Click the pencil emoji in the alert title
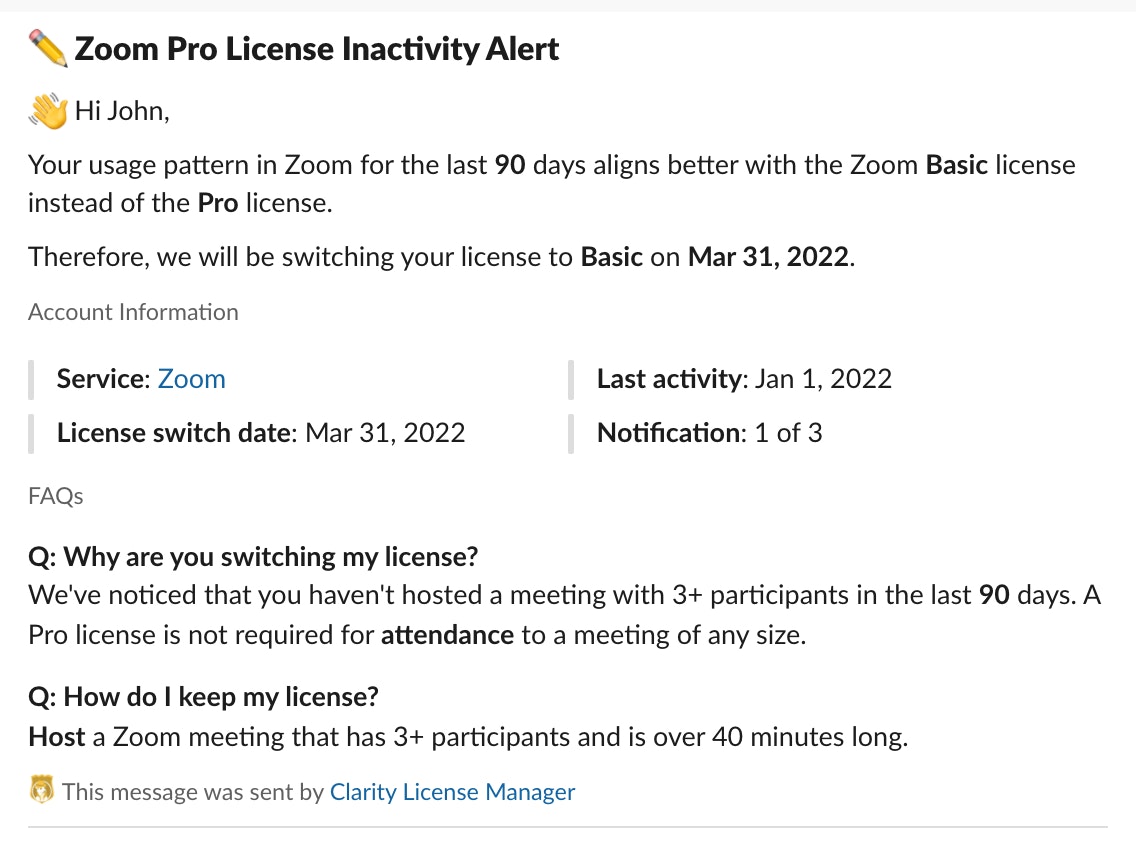1136x854 pixels. (48, 48)
